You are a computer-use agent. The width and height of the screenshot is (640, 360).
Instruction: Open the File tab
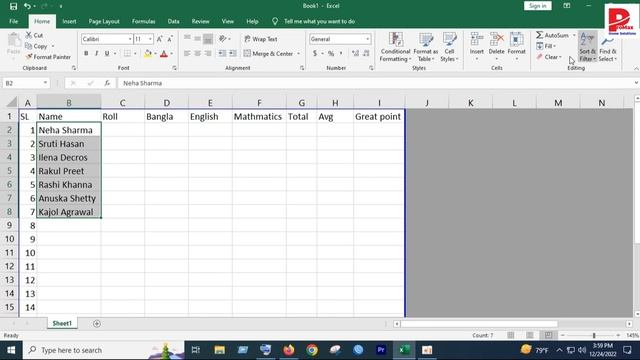13,21
